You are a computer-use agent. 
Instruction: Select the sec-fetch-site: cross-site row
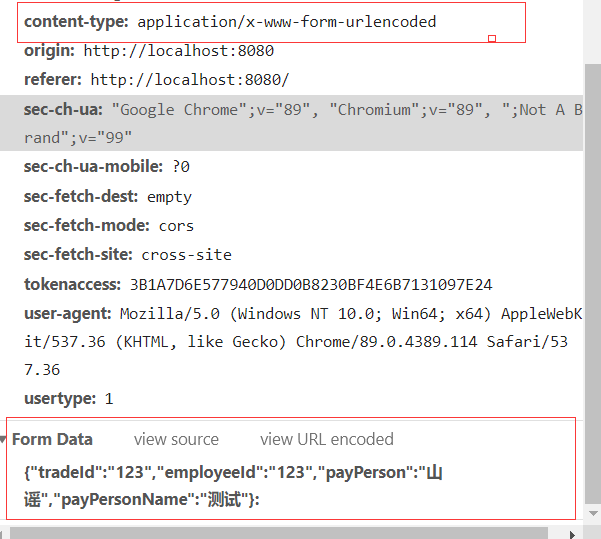click(x=128, y=255)
